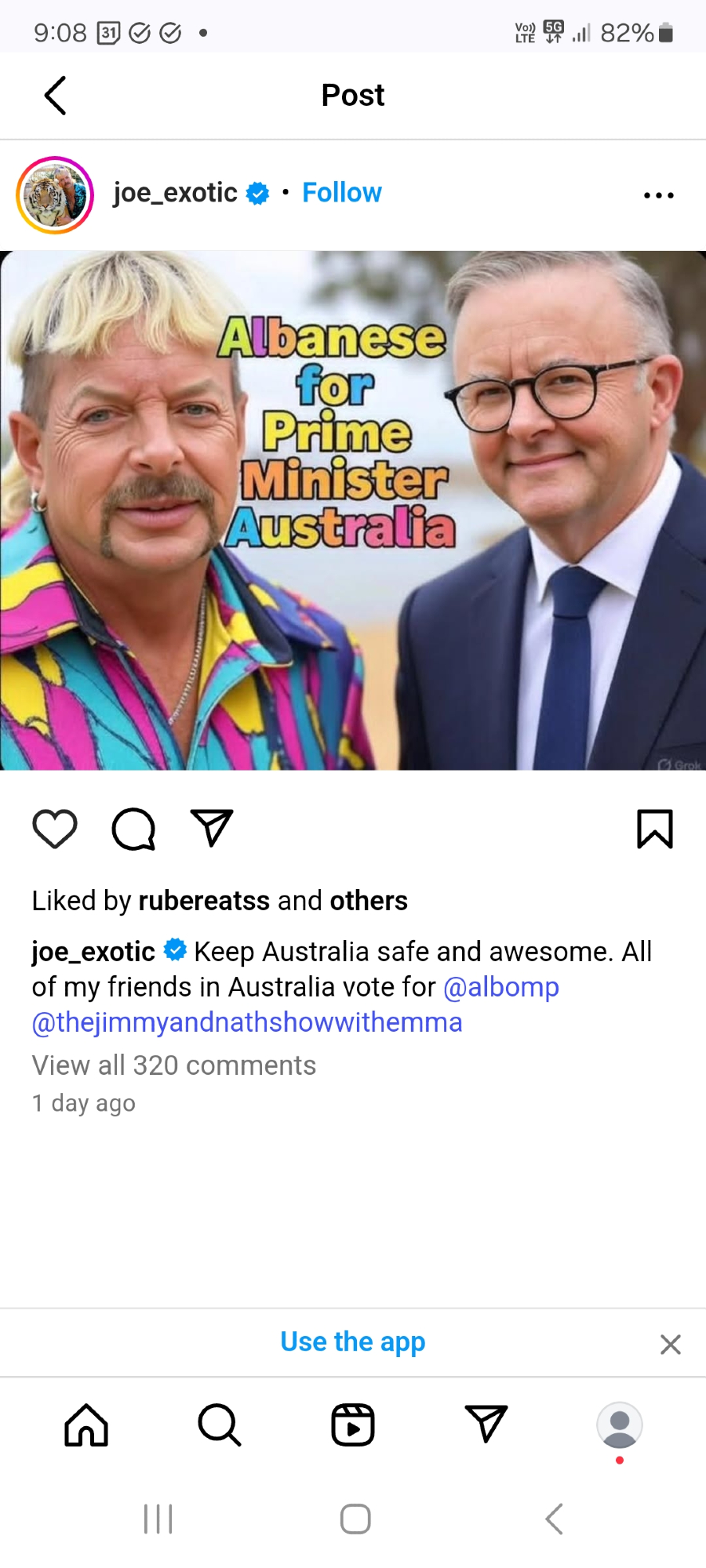Dismiss the Use the app banner
The height and width of the screenshot is (1568, 706).
click(671, 1345)
